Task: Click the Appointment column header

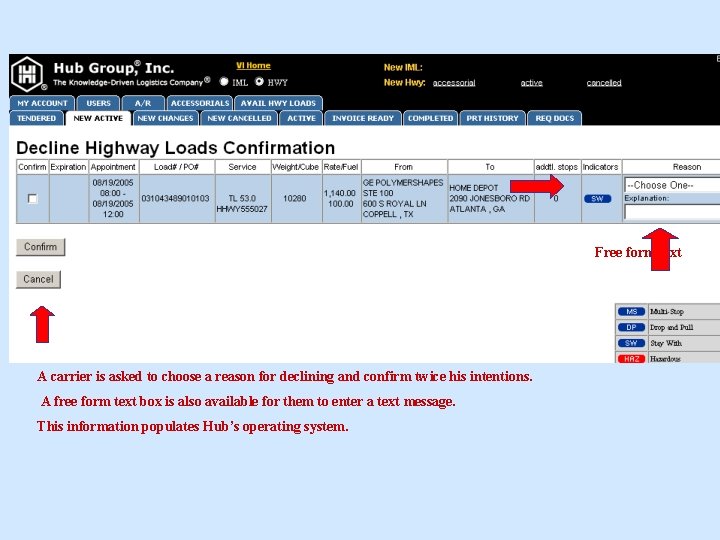Action: pyautogui.click(x=113, y=167)
